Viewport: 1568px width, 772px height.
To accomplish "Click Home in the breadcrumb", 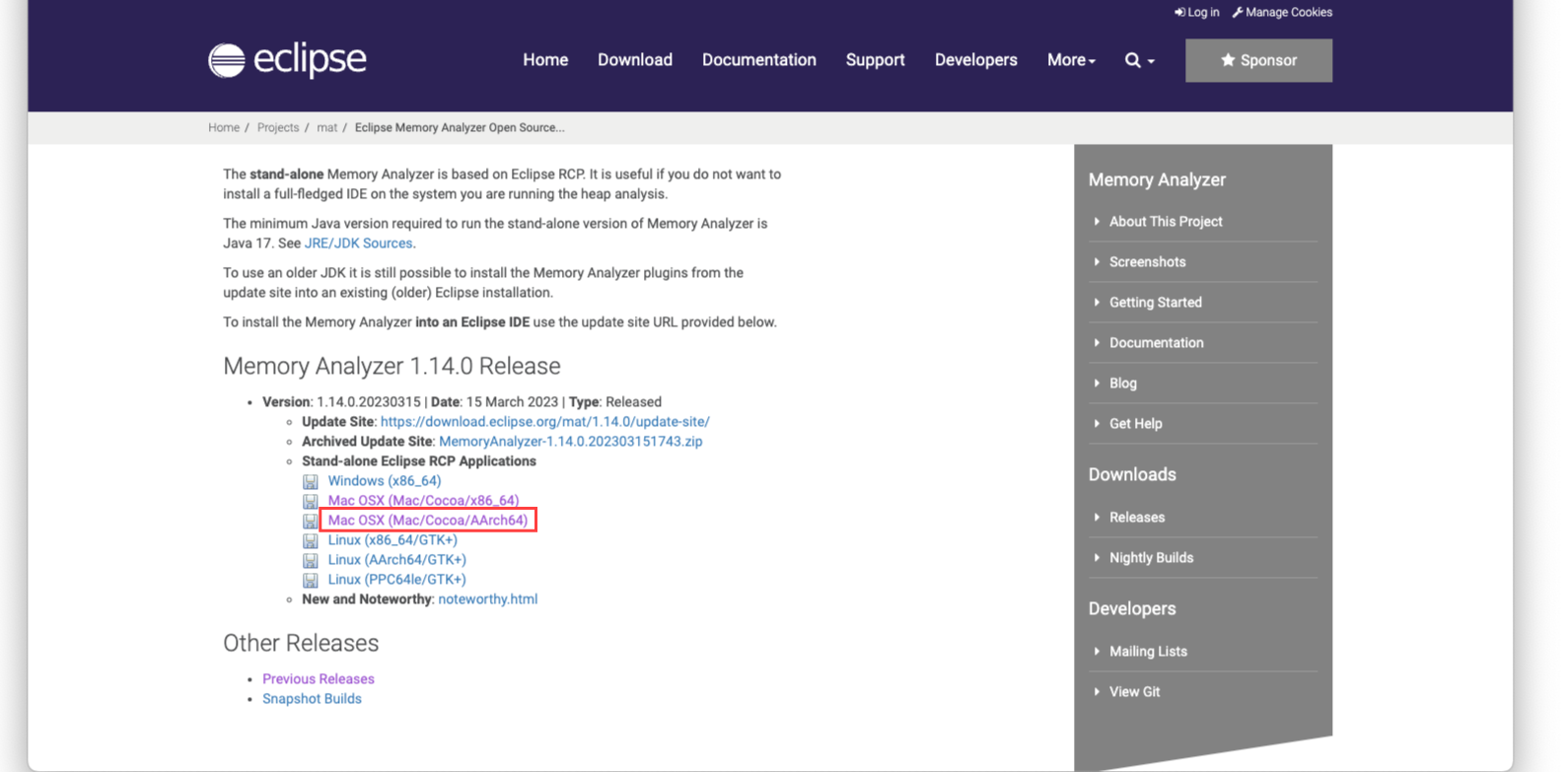I will pyautogui.click(x=224, y=127).
